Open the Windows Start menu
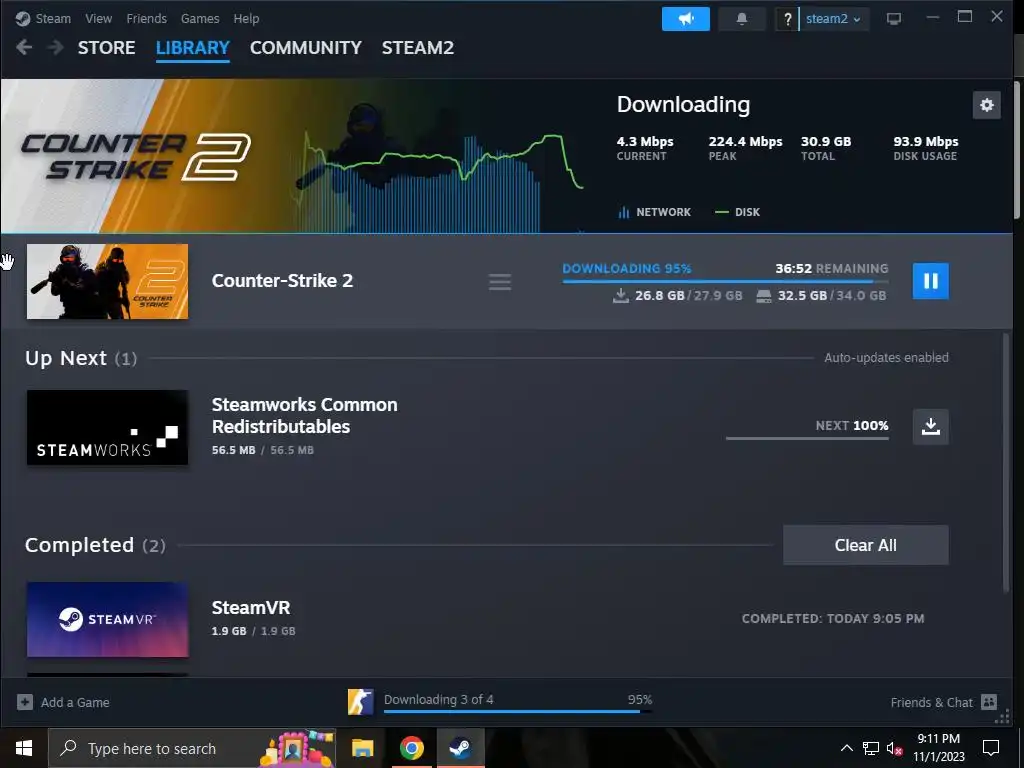 pyautogui.click(x=24, y=748)
